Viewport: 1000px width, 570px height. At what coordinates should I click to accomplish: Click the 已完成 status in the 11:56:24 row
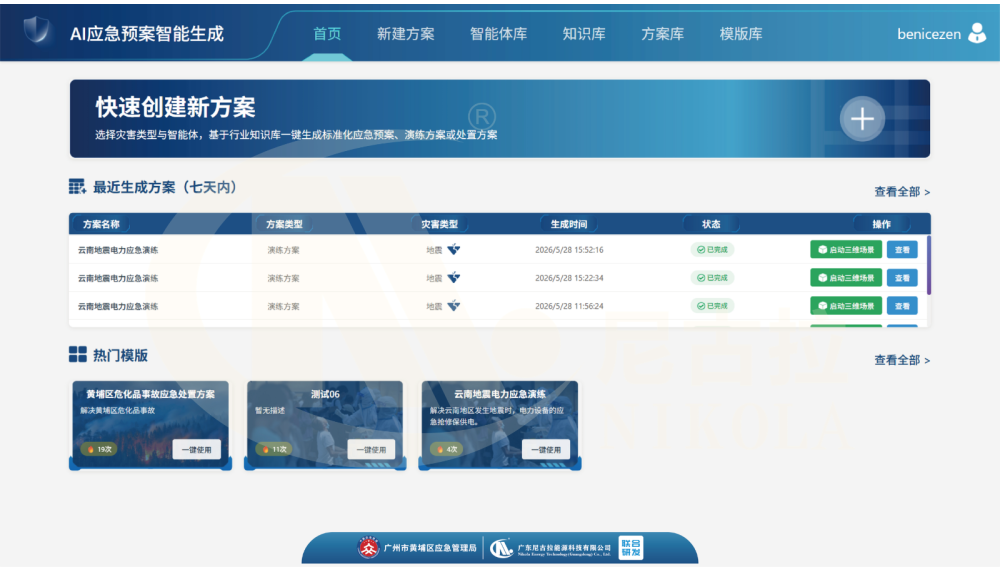coord(712,305)
